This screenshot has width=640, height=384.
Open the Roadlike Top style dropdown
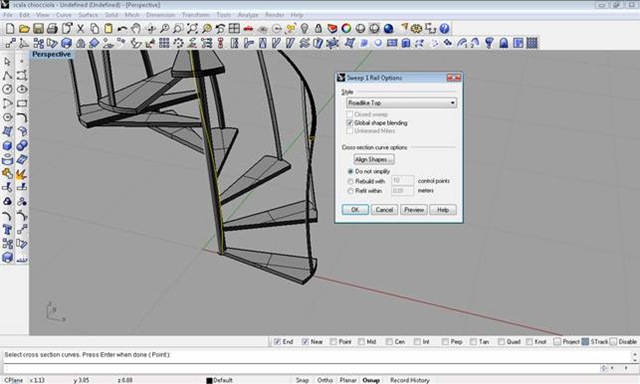point(401,103)
